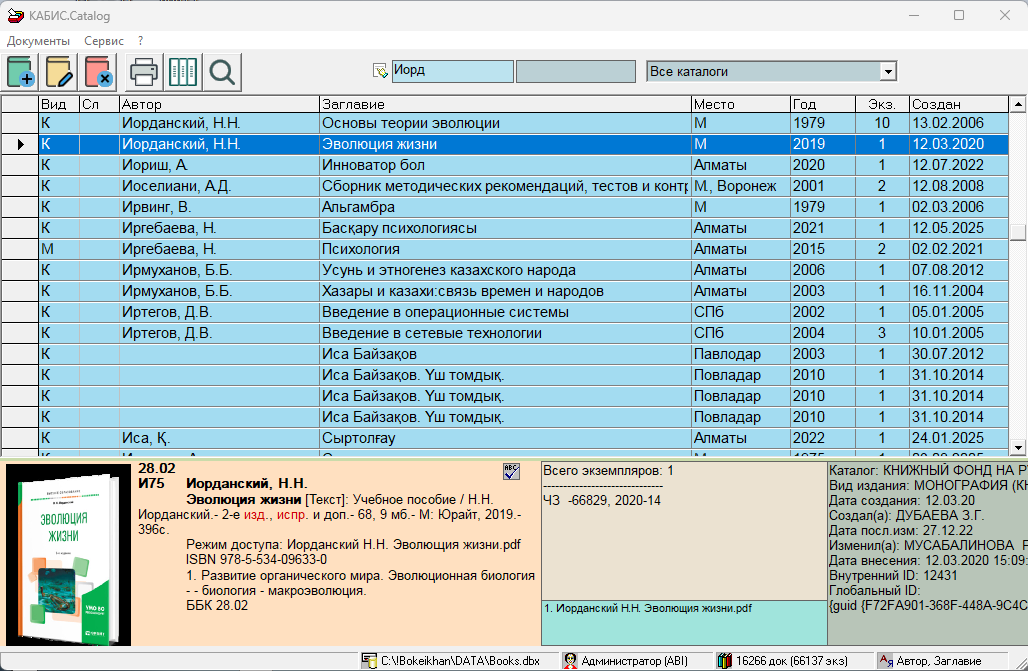
Task: Open attached Эволюция жизни.pdf file entry
Action: click(x=648, y=608)
